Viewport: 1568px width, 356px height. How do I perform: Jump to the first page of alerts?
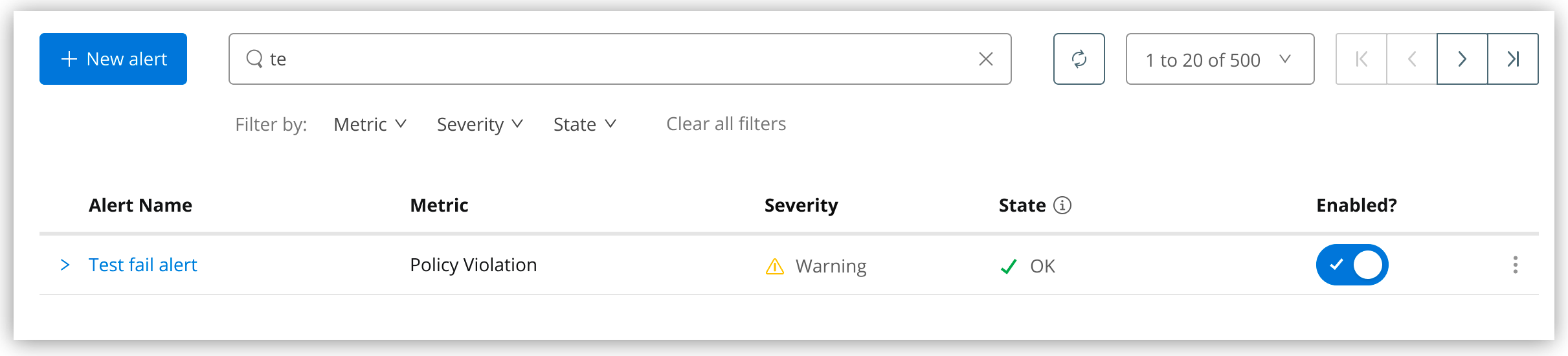(x=1361, y=59)
